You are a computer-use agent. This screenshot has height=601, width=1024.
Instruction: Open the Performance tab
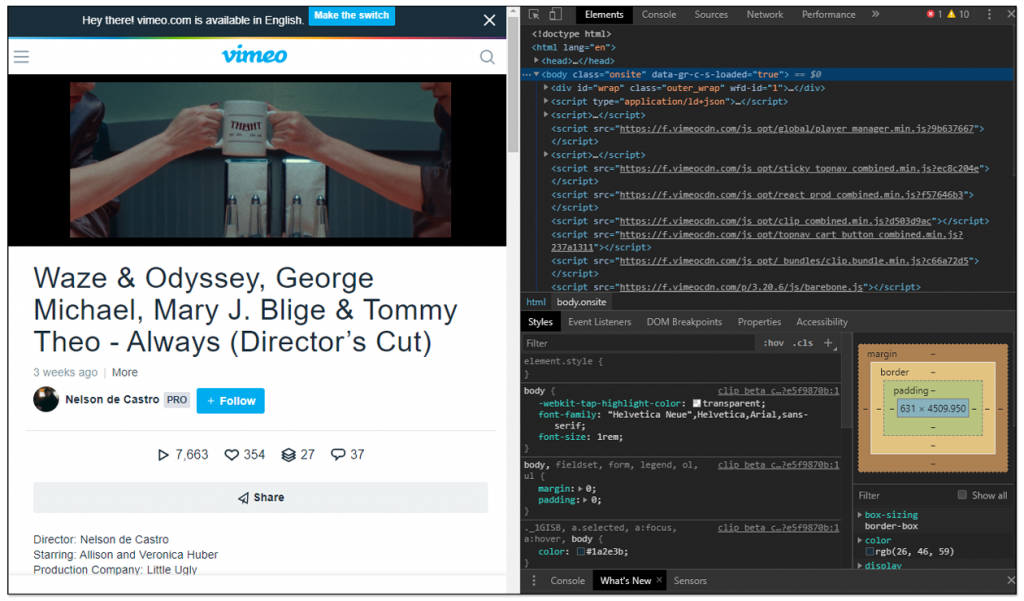(x=829, y=14)
